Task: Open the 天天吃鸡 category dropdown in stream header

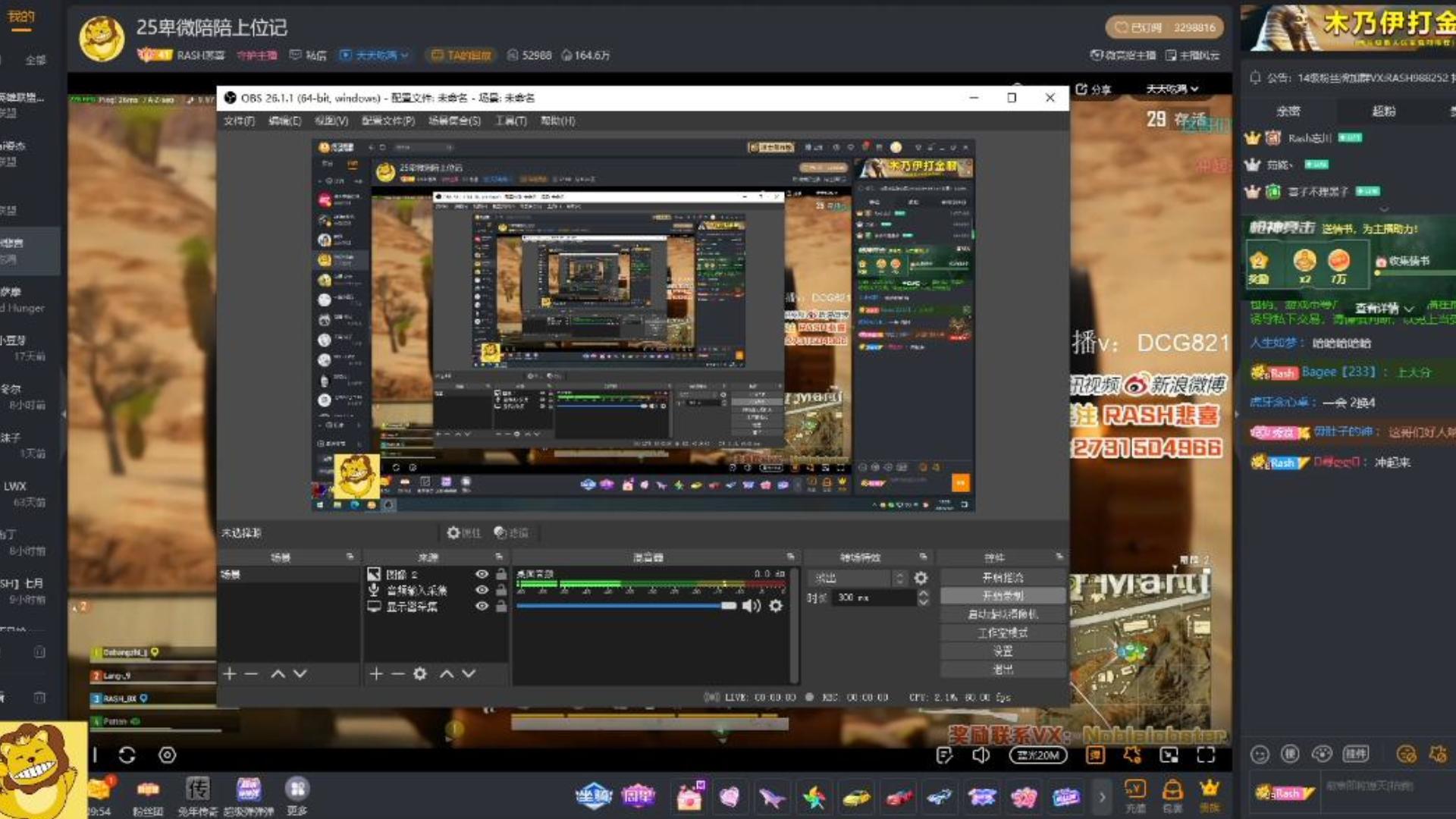Action: [x=375, y=55]
